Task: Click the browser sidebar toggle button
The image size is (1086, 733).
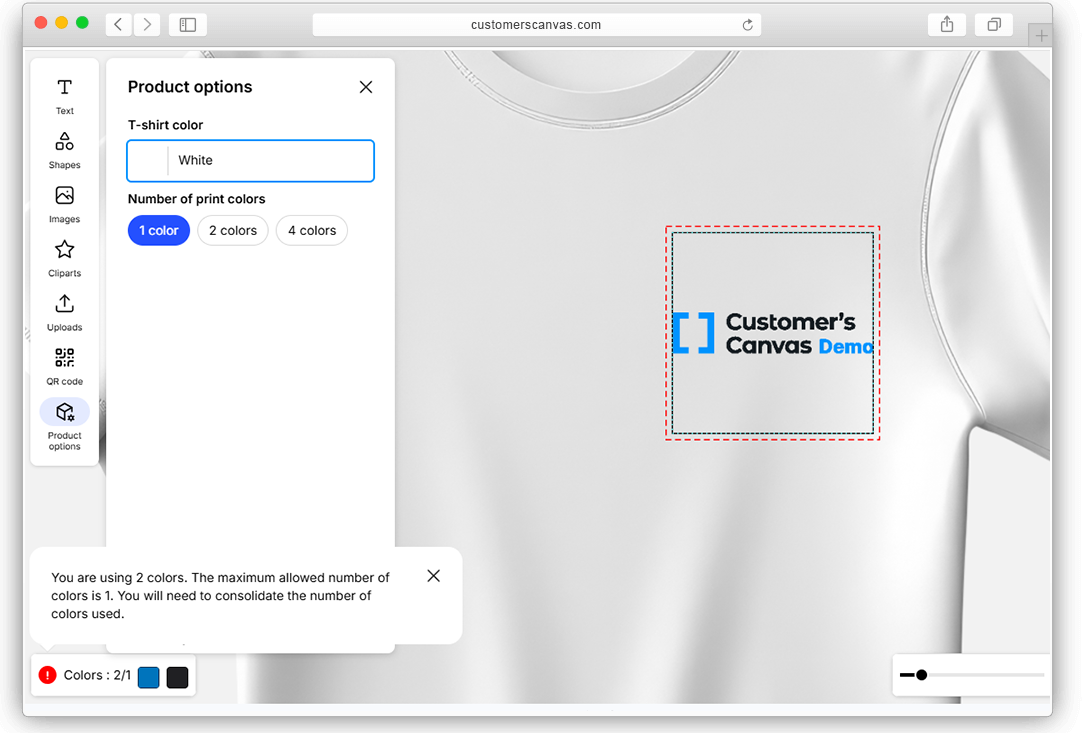Action: point(187,24)
